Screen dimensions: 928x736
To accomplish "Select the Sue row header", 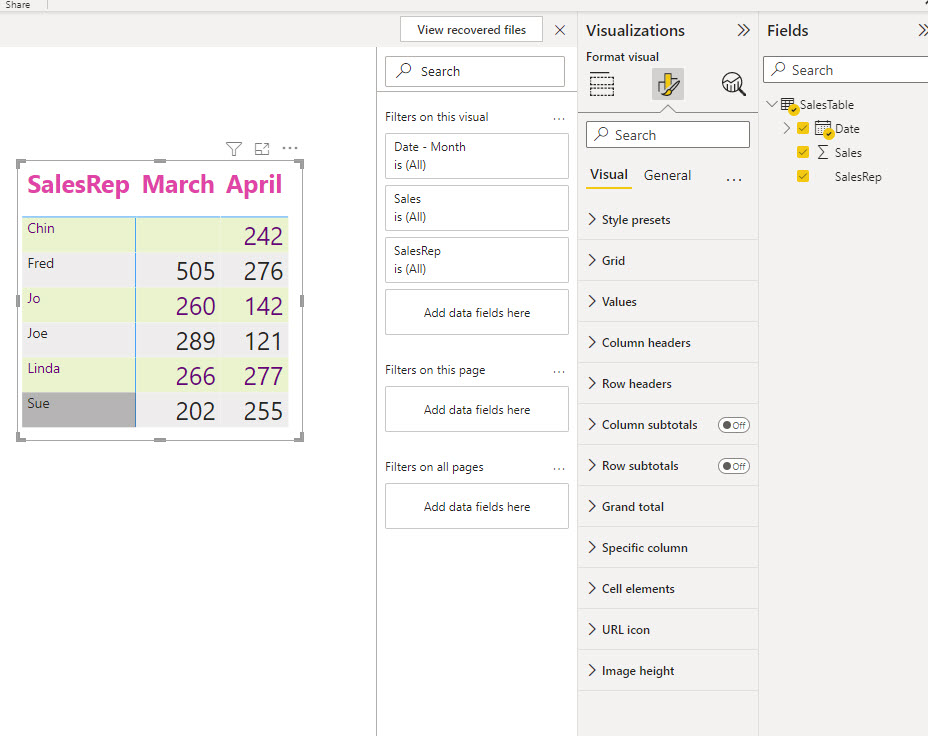I will click(79, 409).
